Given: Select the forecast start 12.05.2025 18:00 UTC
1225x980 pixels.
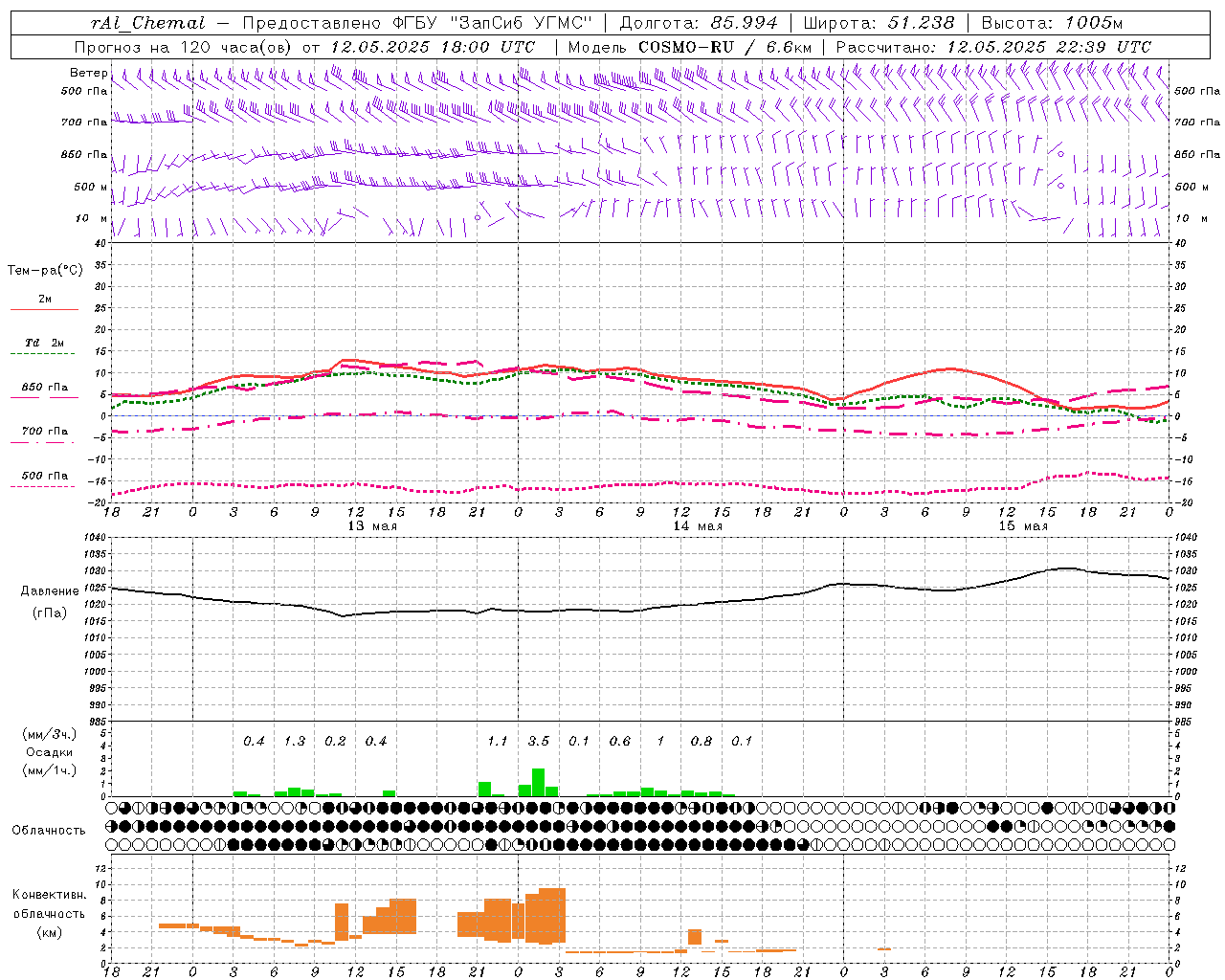Looking at the screenshot, I should pyautogui.click(x=434, y=47).
